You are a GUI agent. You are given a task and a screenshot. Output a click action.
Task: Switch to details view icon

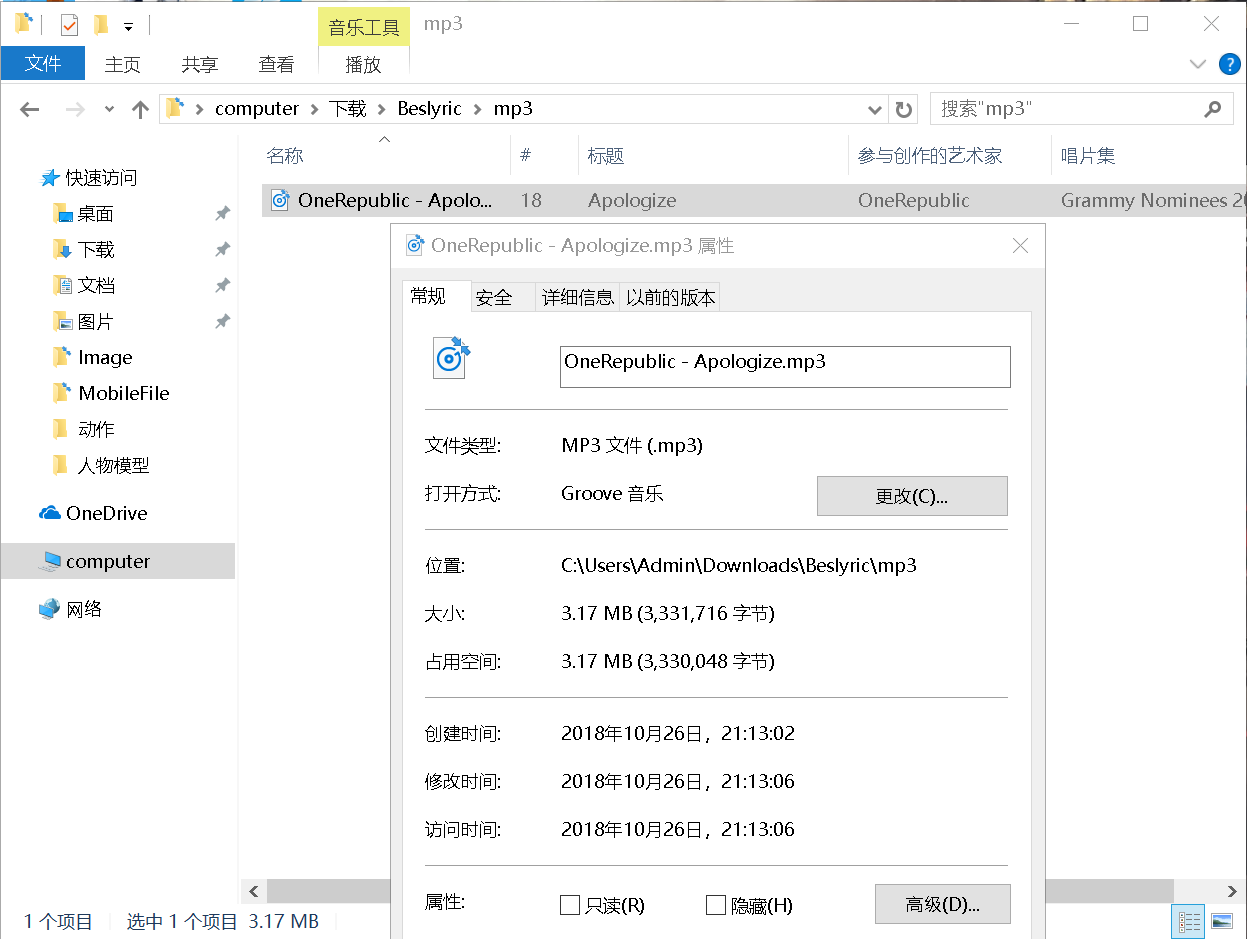click(x=1190, y=921)
